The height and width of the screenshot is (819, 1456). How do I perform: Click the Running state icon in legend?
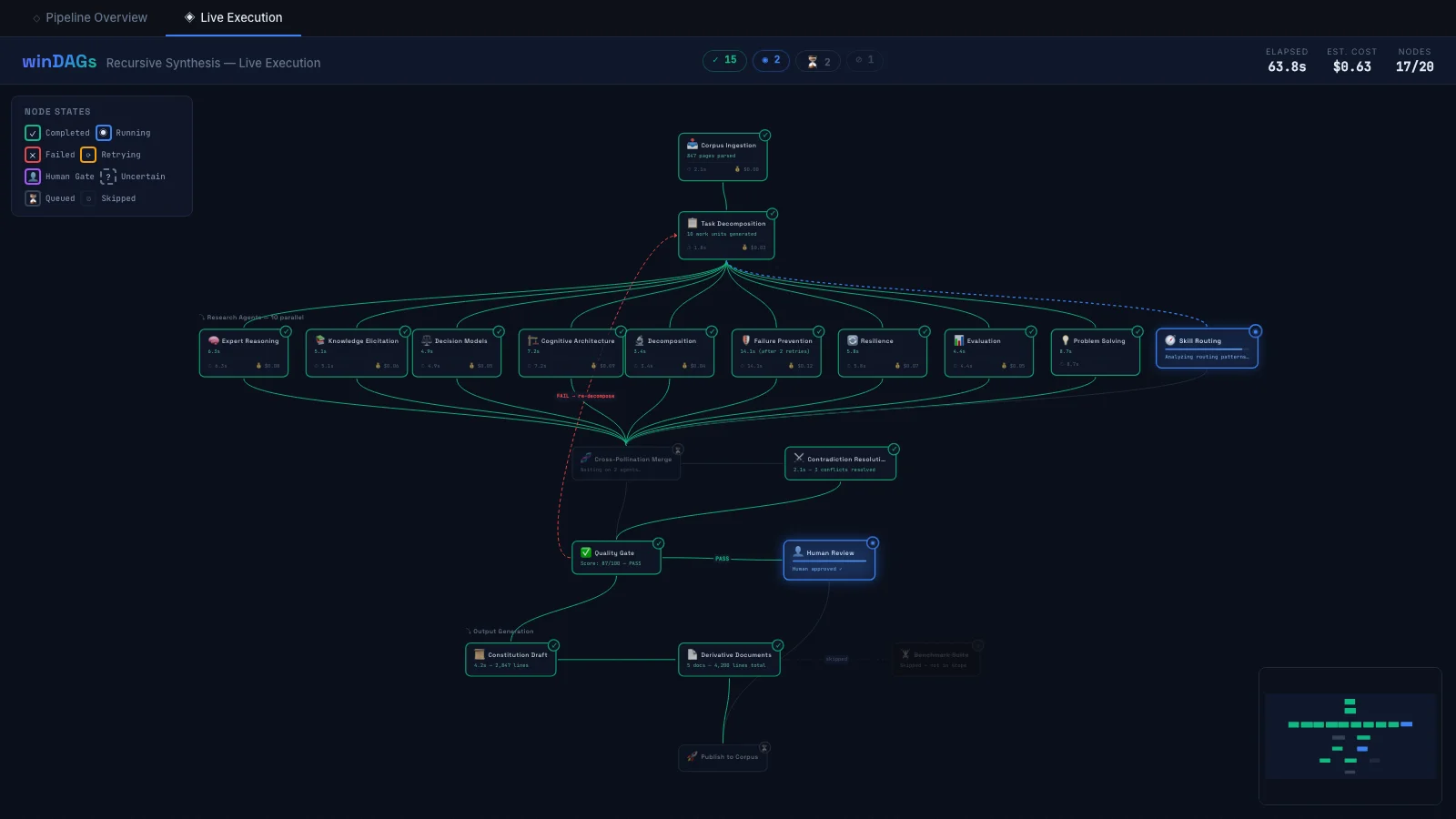104,133
